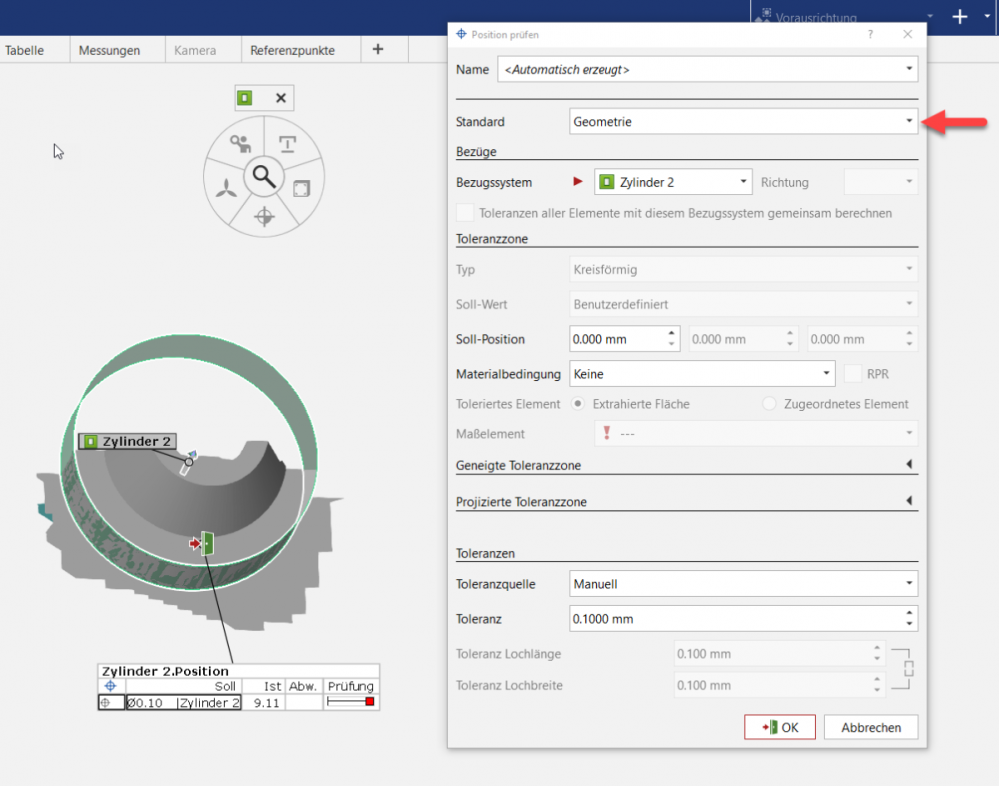
Task: Click the Abbrechen button
Action: tap(871, 727)
